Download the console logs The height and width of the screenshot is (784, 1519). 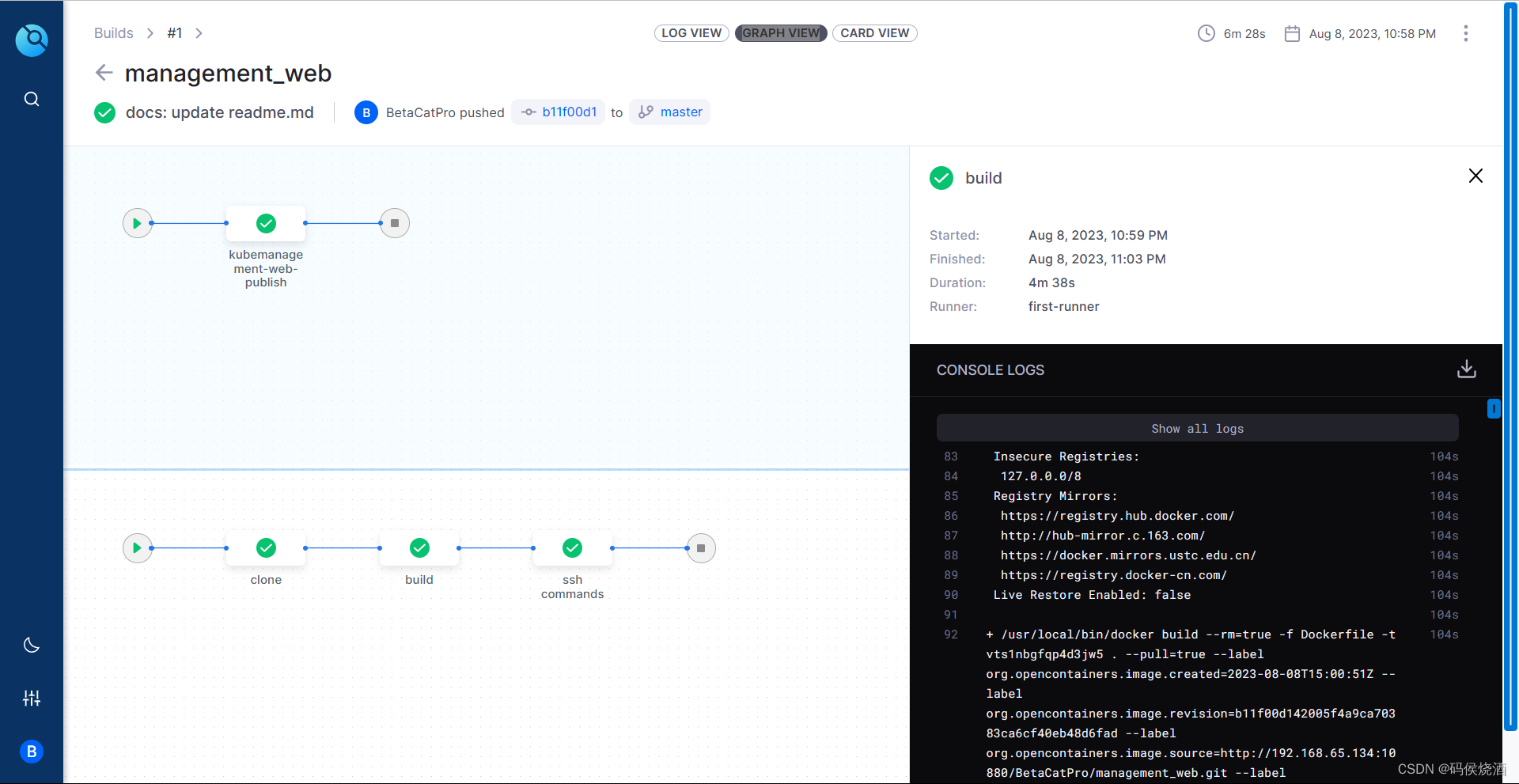(1467, 369)
